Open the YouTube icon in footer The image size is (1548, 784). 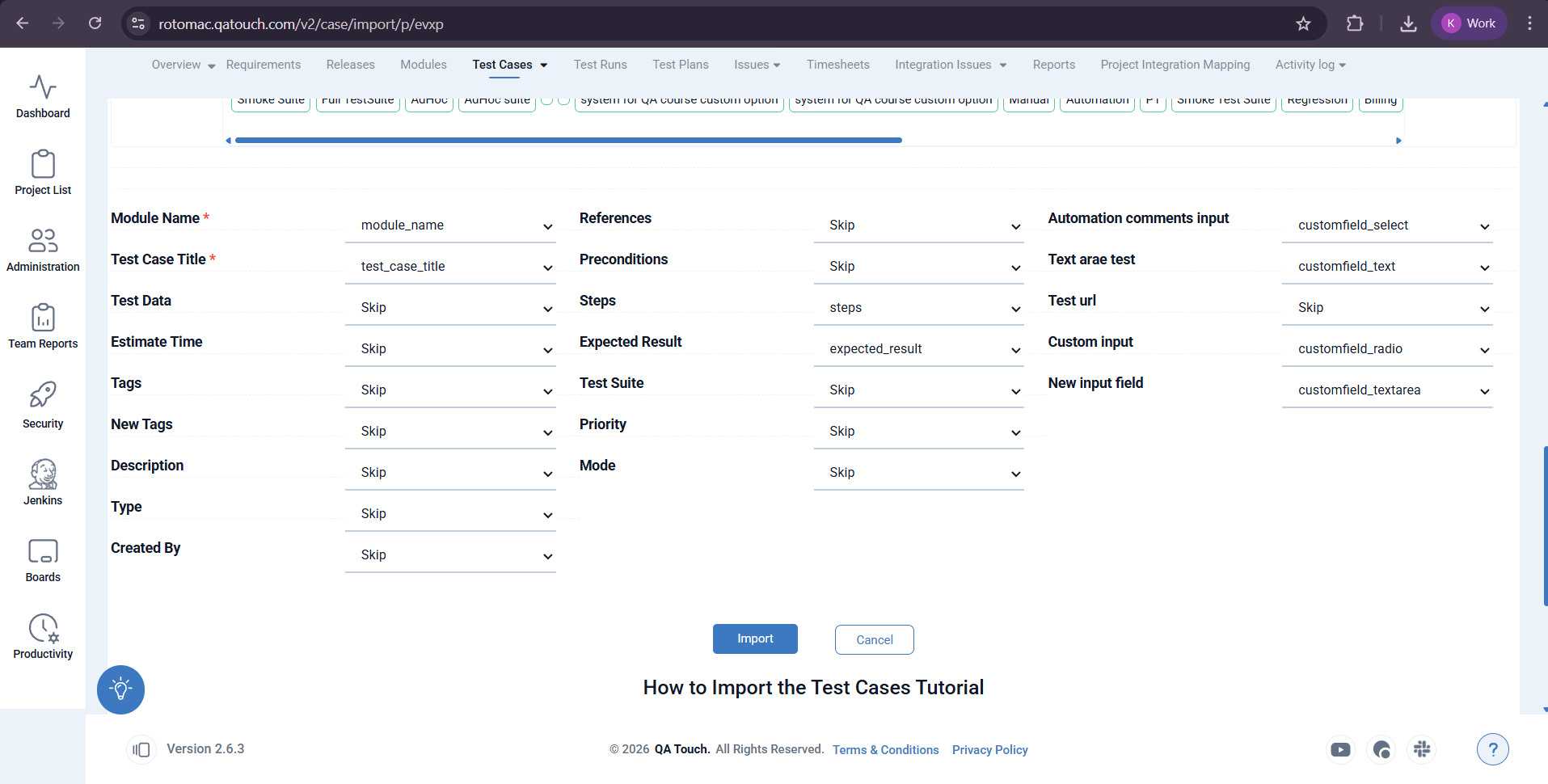[x=1340, y=749]
